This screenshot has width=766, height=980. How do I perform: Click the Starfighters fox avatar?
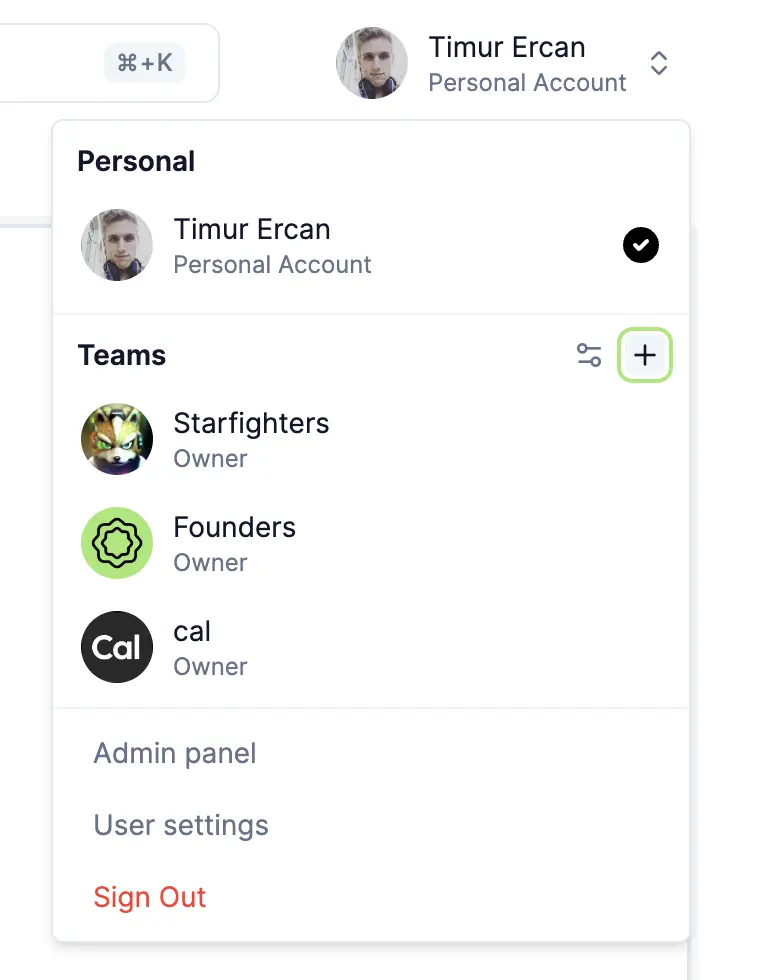(117, 439)
